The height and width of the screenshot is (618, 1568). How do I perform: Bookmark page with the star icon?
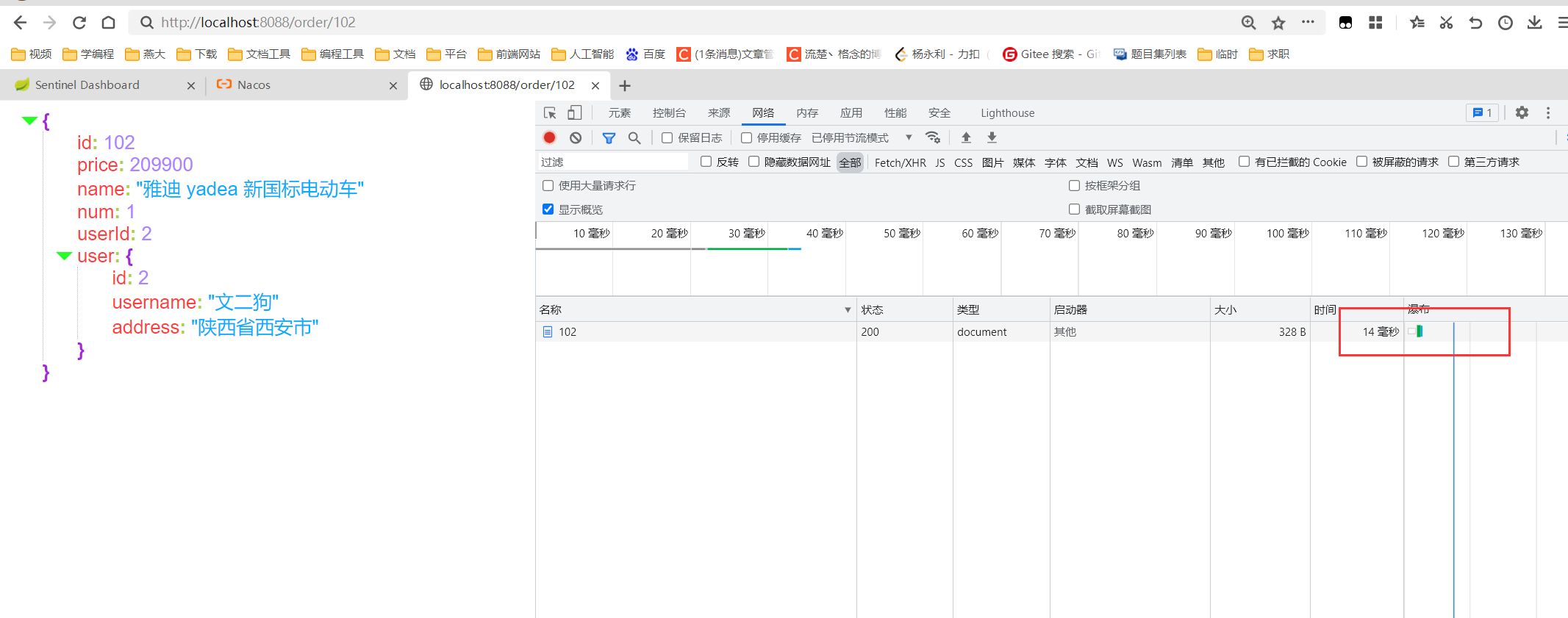1278,23
